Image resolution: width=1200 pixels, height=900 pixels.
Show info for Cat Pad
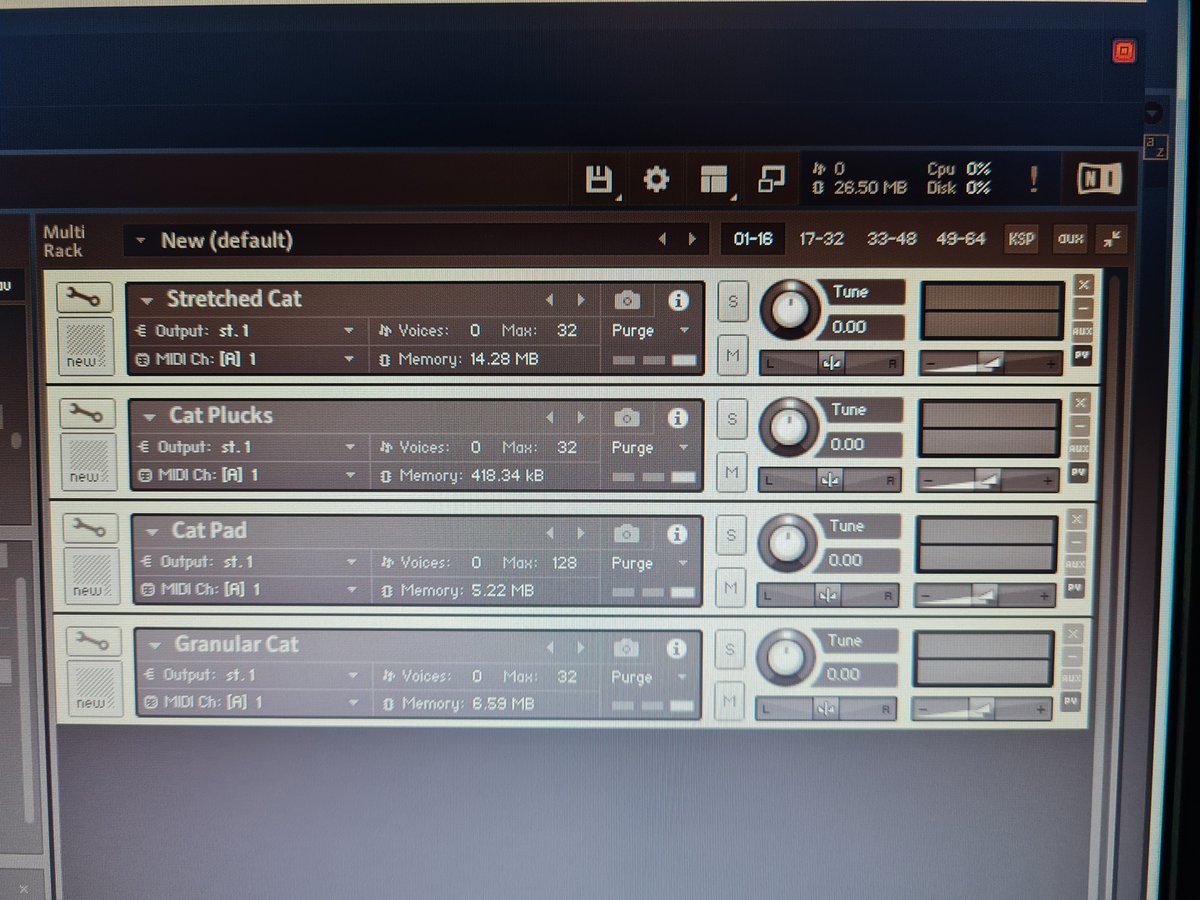[x=678, y=533]
